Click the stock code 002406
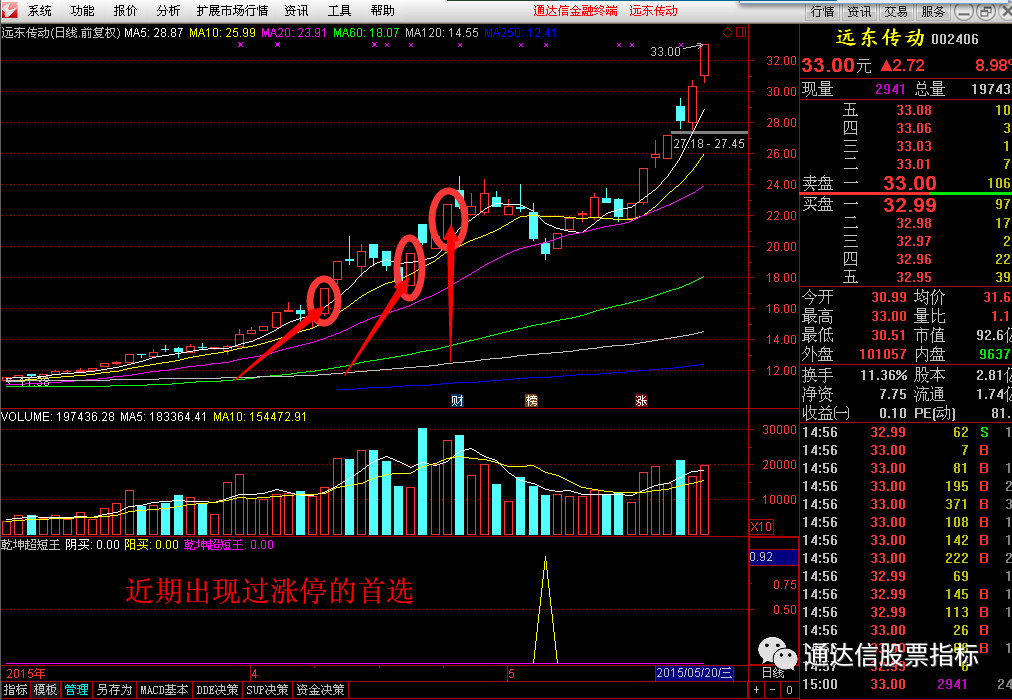Image resolution: width=1012 pixels, height=700 pixels. click(x=955, y=39)
